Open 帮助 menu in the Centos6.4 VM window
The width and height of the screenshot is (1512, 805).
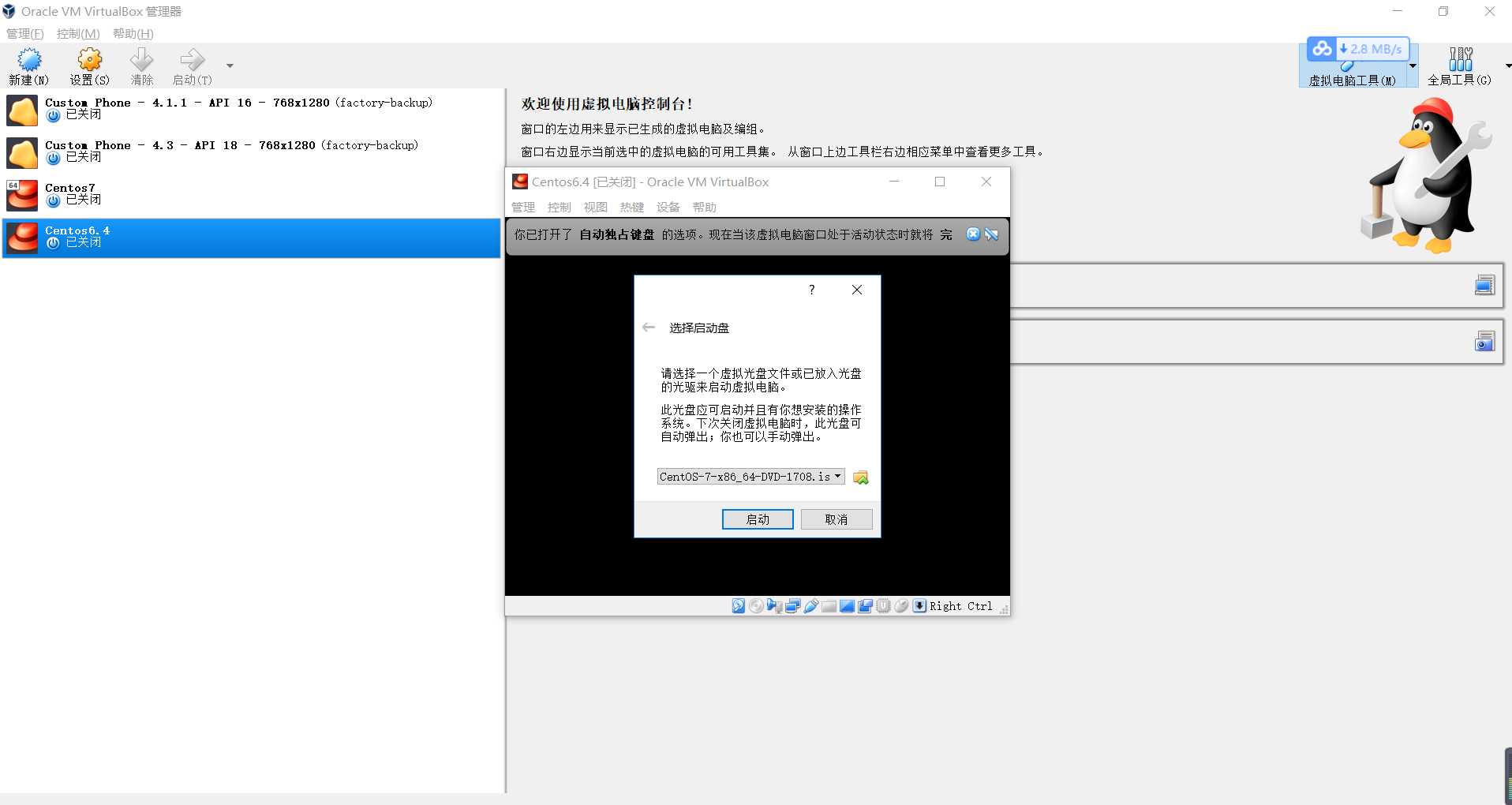705,208
